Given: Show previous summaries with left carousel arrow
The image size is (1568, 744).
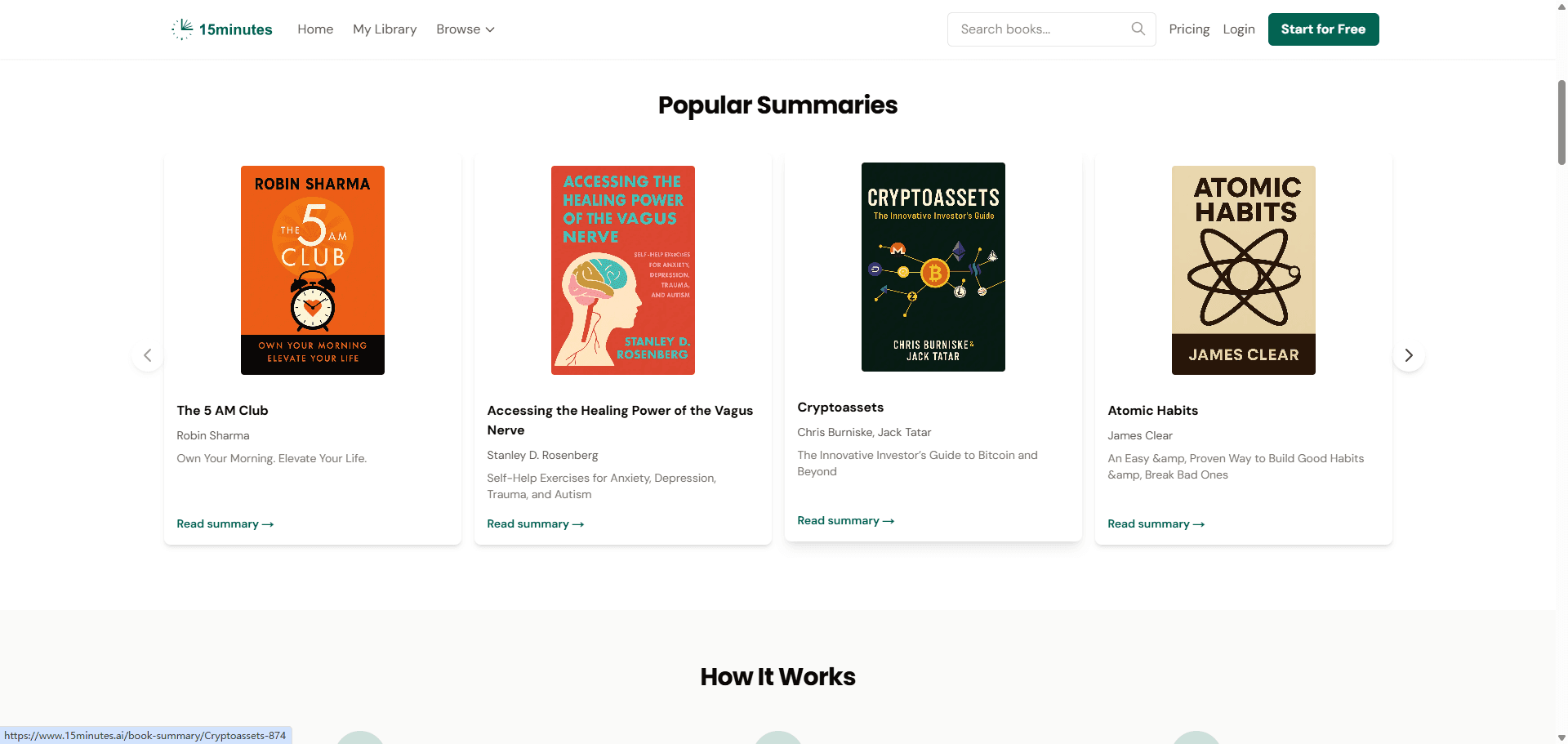Looking at the screenshot, I should 148,355.
